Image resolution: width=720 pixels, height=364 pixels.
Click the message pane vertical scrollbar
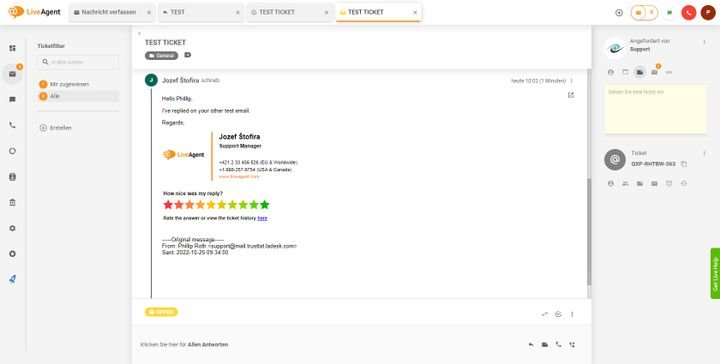point(589,232)
